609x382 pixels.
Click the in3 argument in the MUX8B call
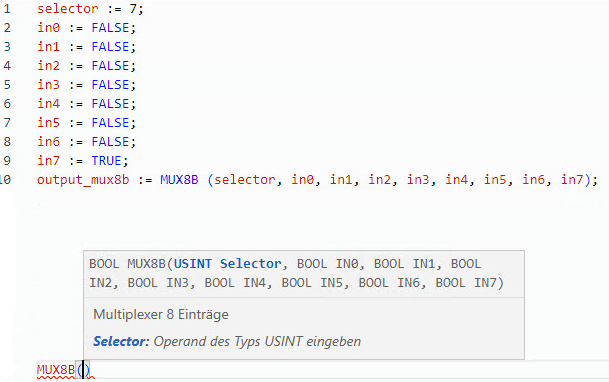pos(418,180)
